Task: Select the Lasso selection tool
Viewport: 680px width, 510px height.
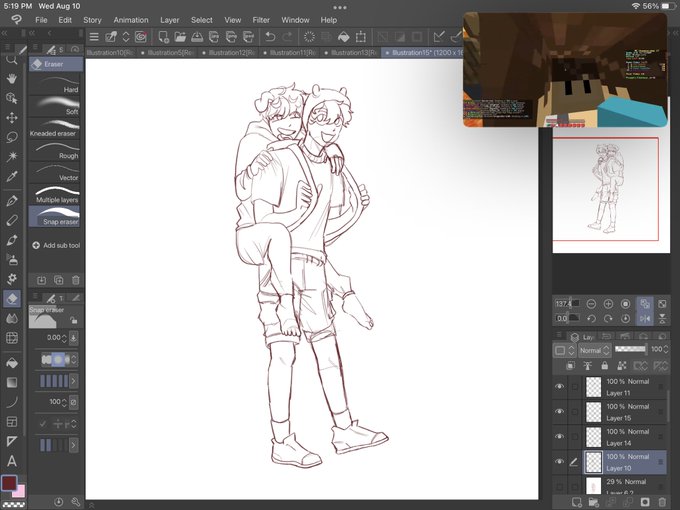Action: (x=12, y=137)
